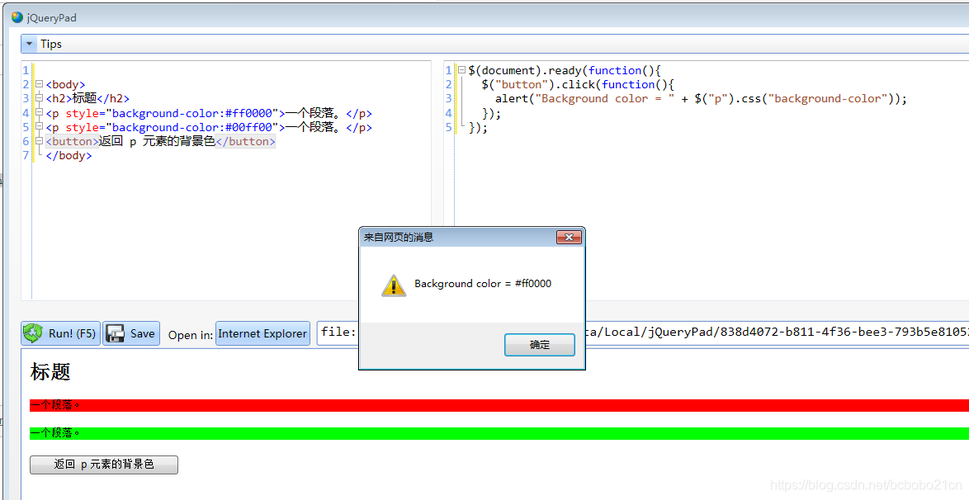The image size is (969, 500).
Task: Collapse the Tips panel arrow
Action: point(29,44)
